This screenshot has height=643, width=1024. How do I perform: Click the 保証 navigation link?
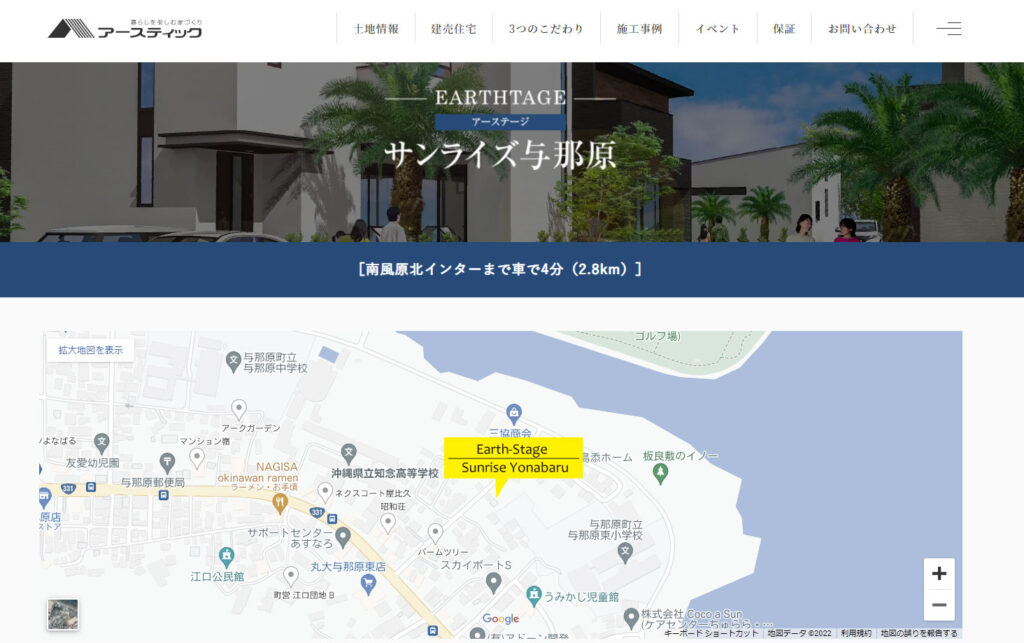pyautogui.click(x=784, y=29)
